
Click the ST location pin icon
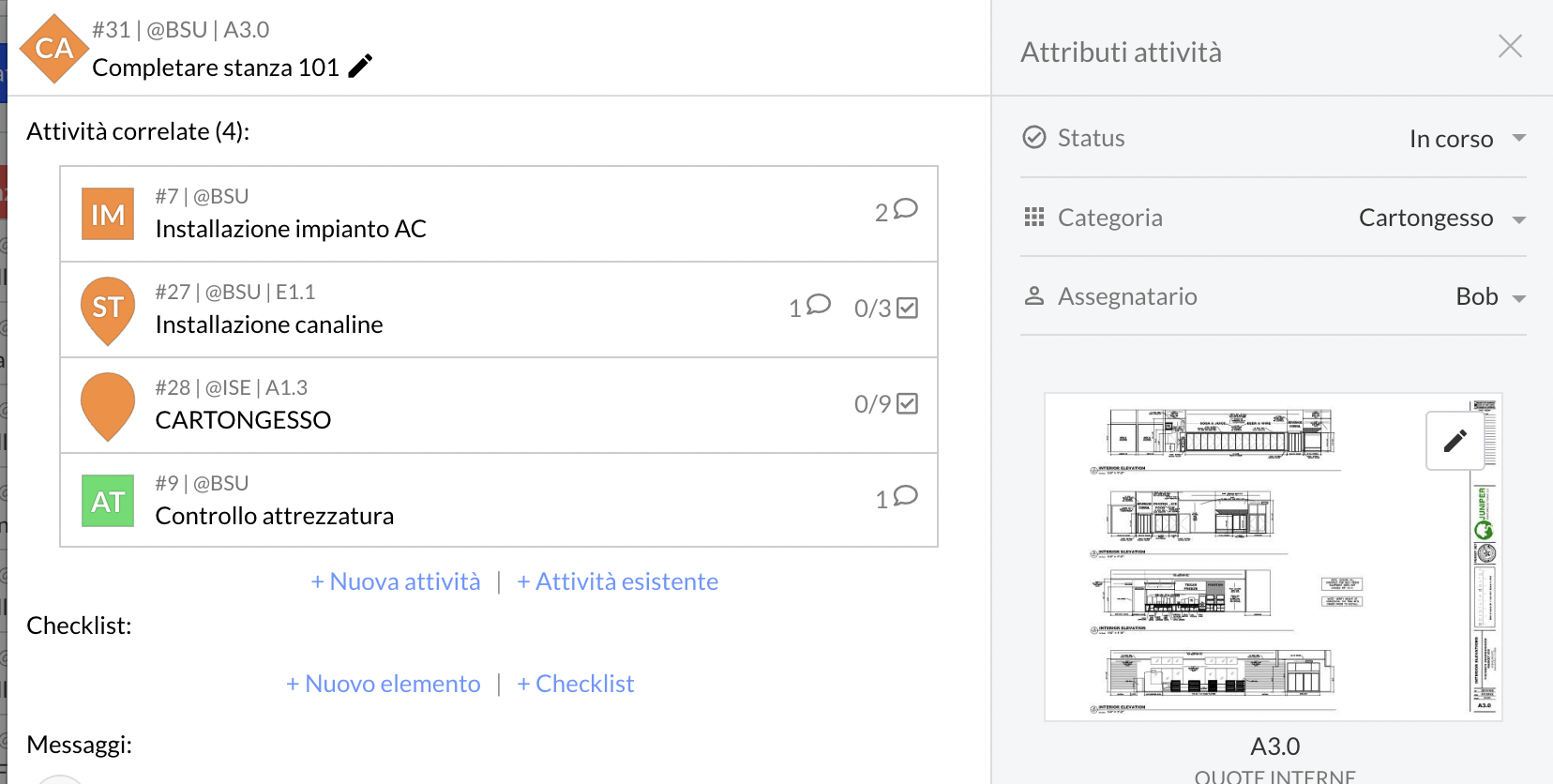[108, 310]
